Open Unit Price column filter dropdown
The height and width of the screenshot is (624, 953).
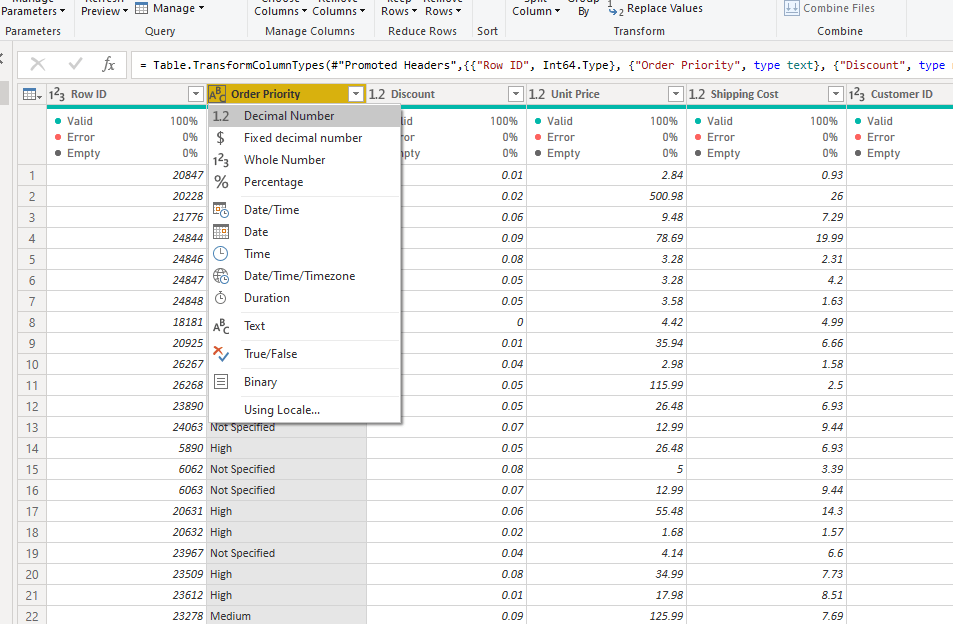click(675, 94)
